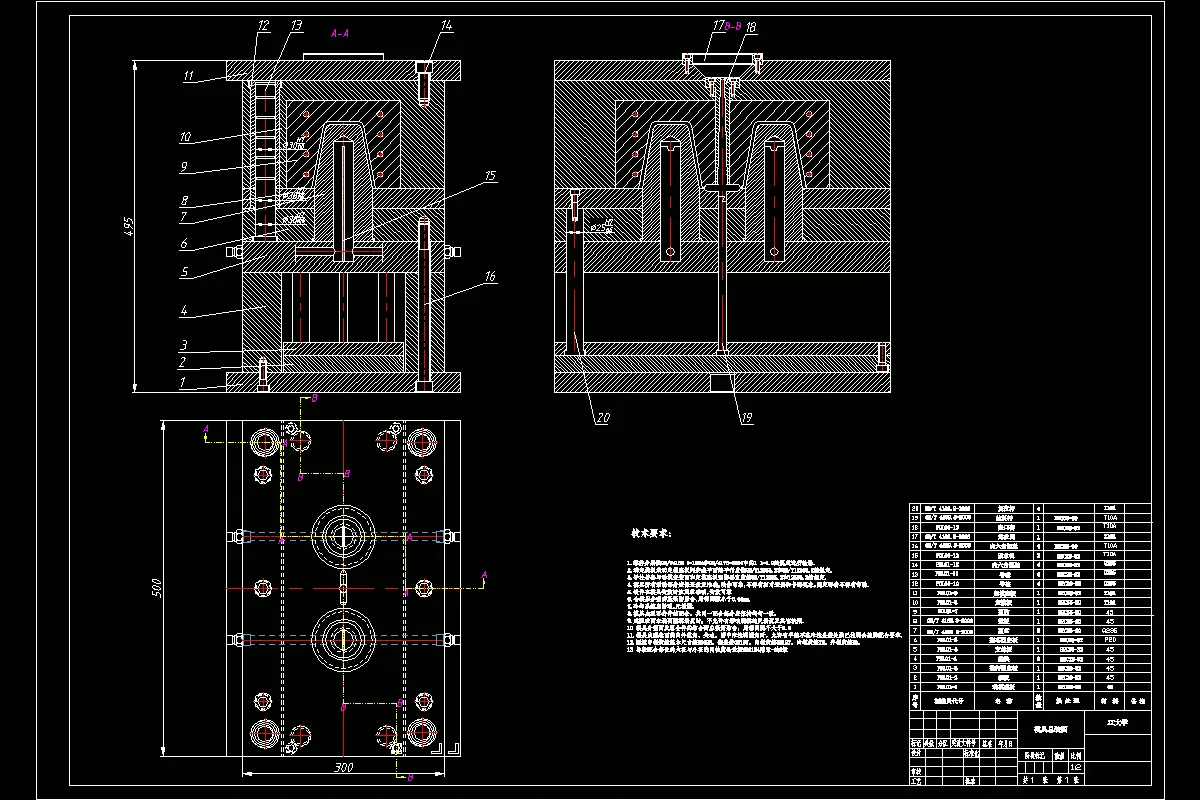Click the A-A section title label
This screenshot has width=1200, height=800.
tap(340, 33)
